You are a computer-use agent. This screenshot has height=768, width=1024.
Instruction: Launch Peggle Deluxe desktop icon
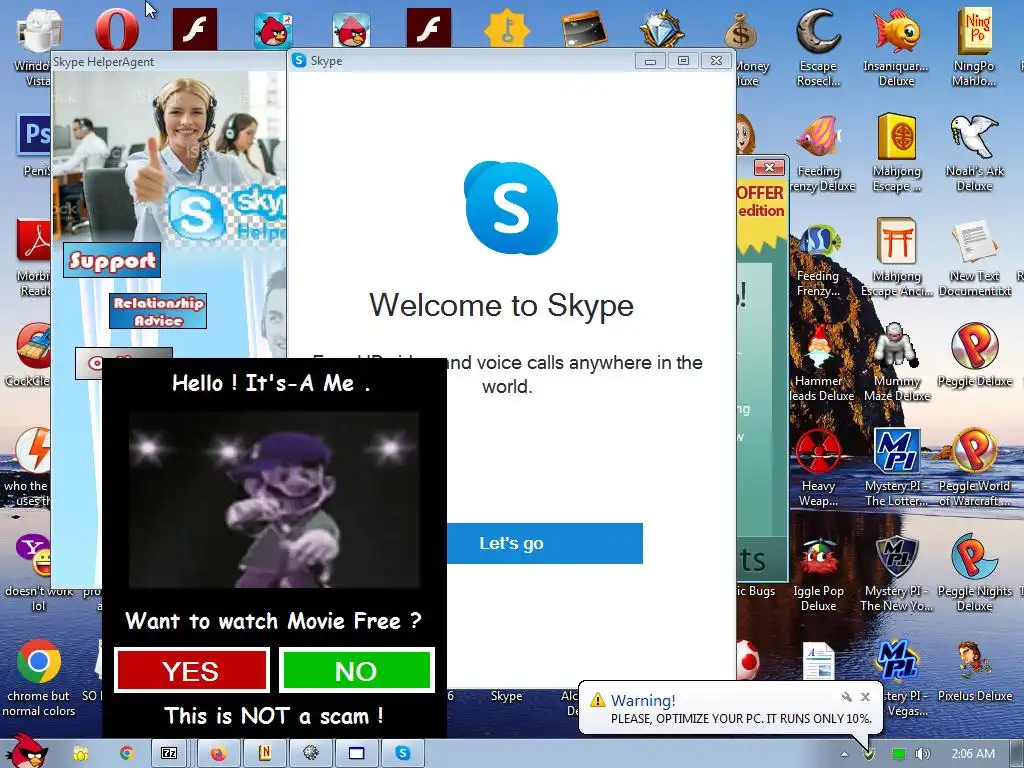974,346
